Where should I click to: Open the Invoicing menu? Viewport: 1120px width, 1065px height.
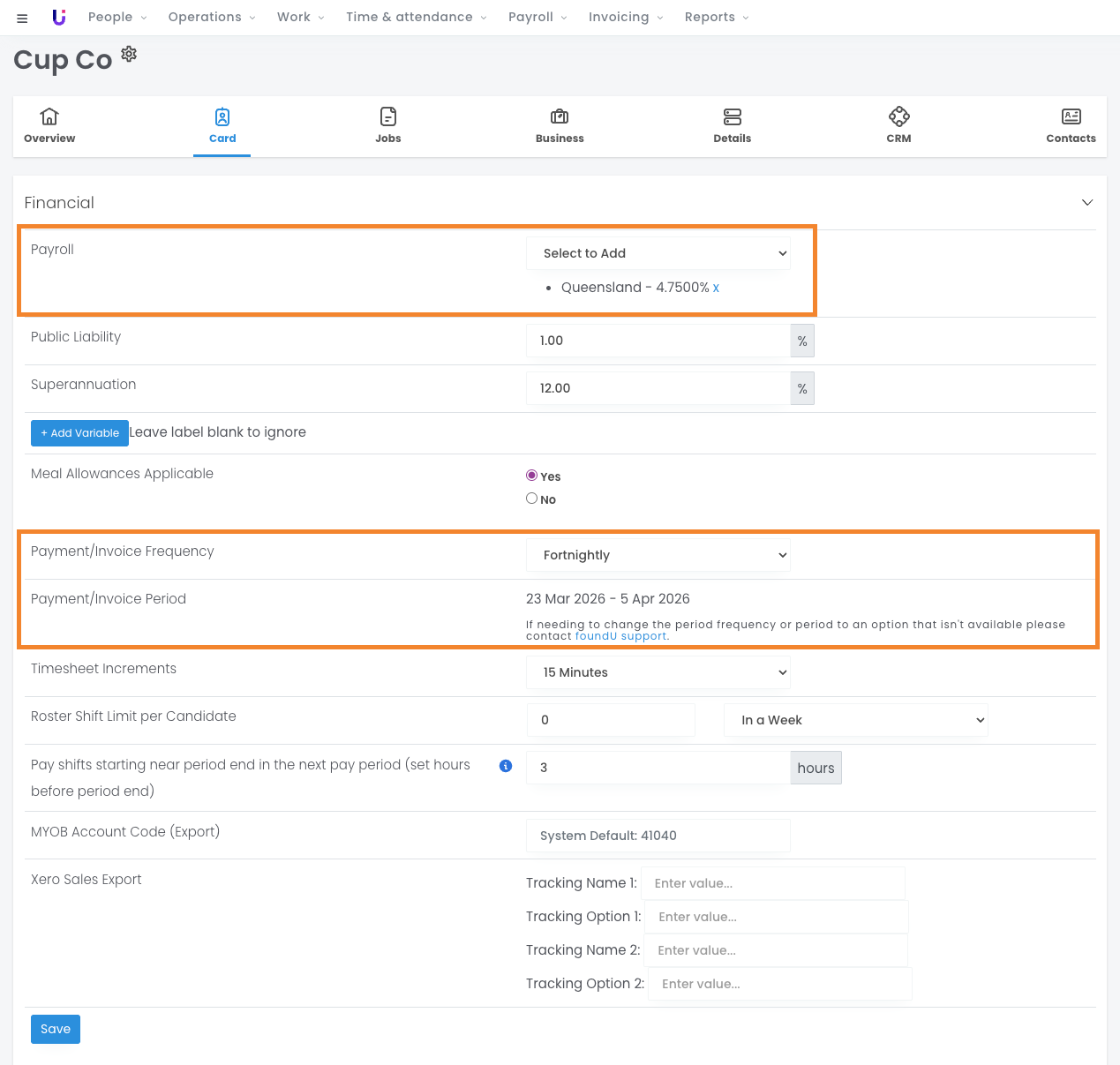625,17
